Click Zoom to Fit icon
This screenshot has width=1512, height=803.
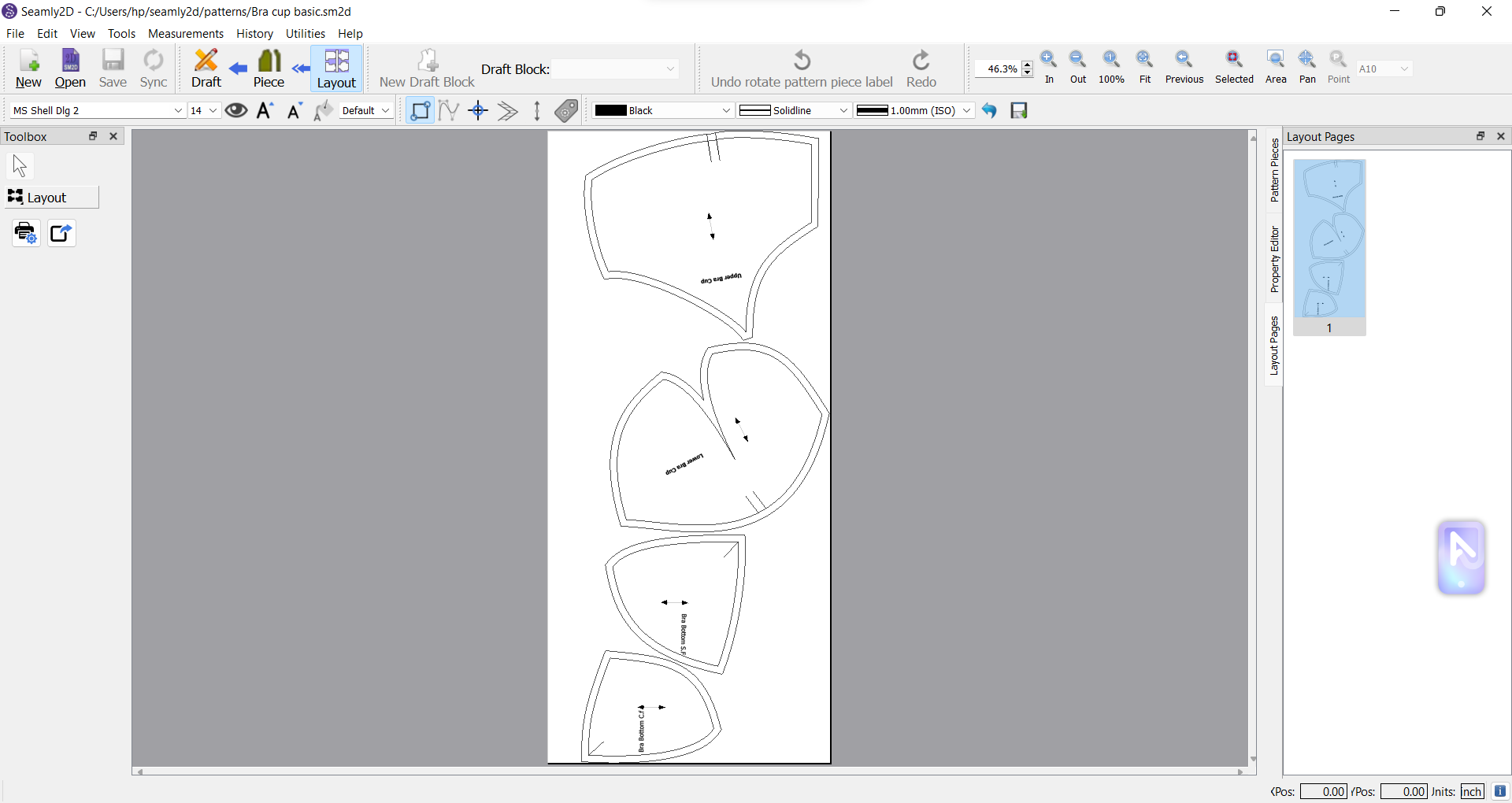click(x=1145, y=67)
